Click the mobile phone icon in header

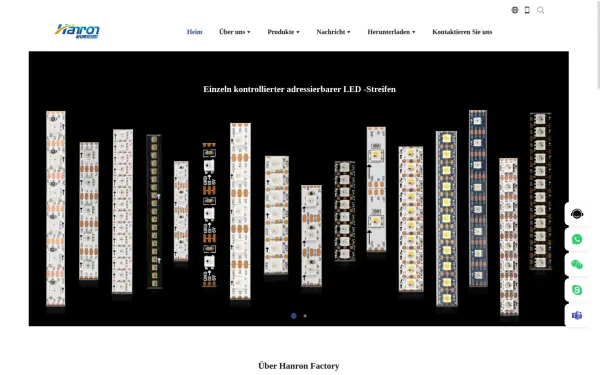point(527,10)
